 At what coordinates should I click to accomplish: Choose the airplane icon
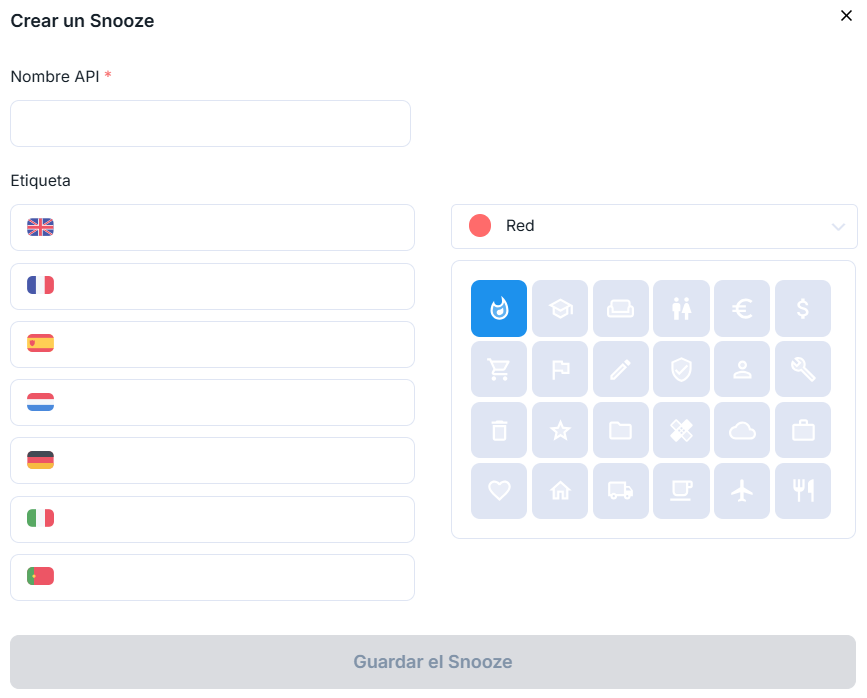742,491
